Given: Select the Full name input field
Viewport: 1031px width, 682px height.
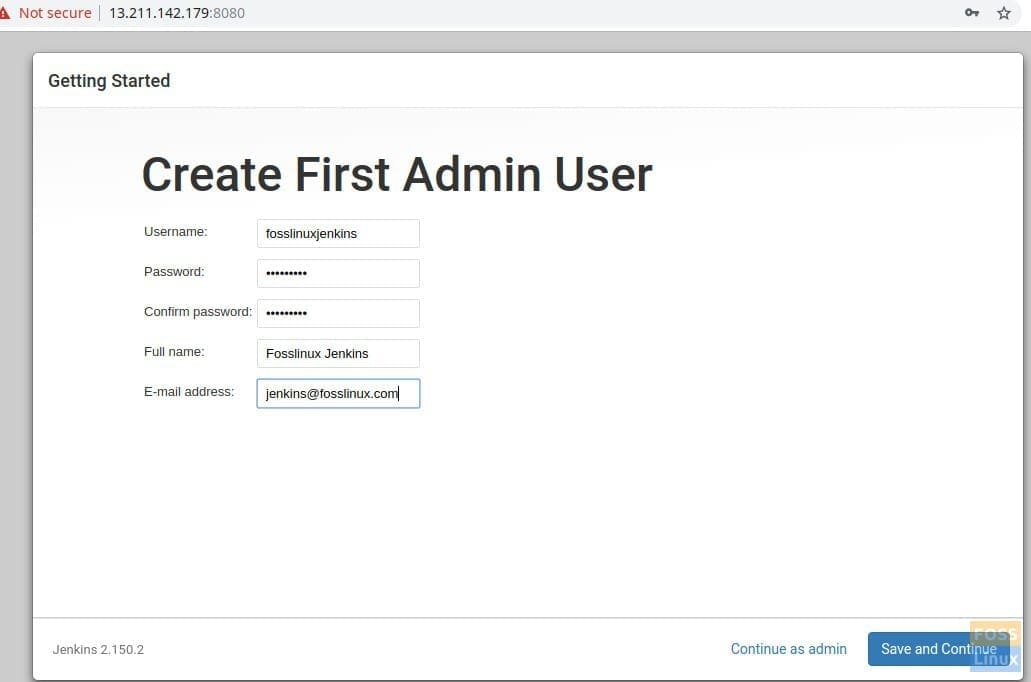Looking at the screenshot, I should (338, 353).
